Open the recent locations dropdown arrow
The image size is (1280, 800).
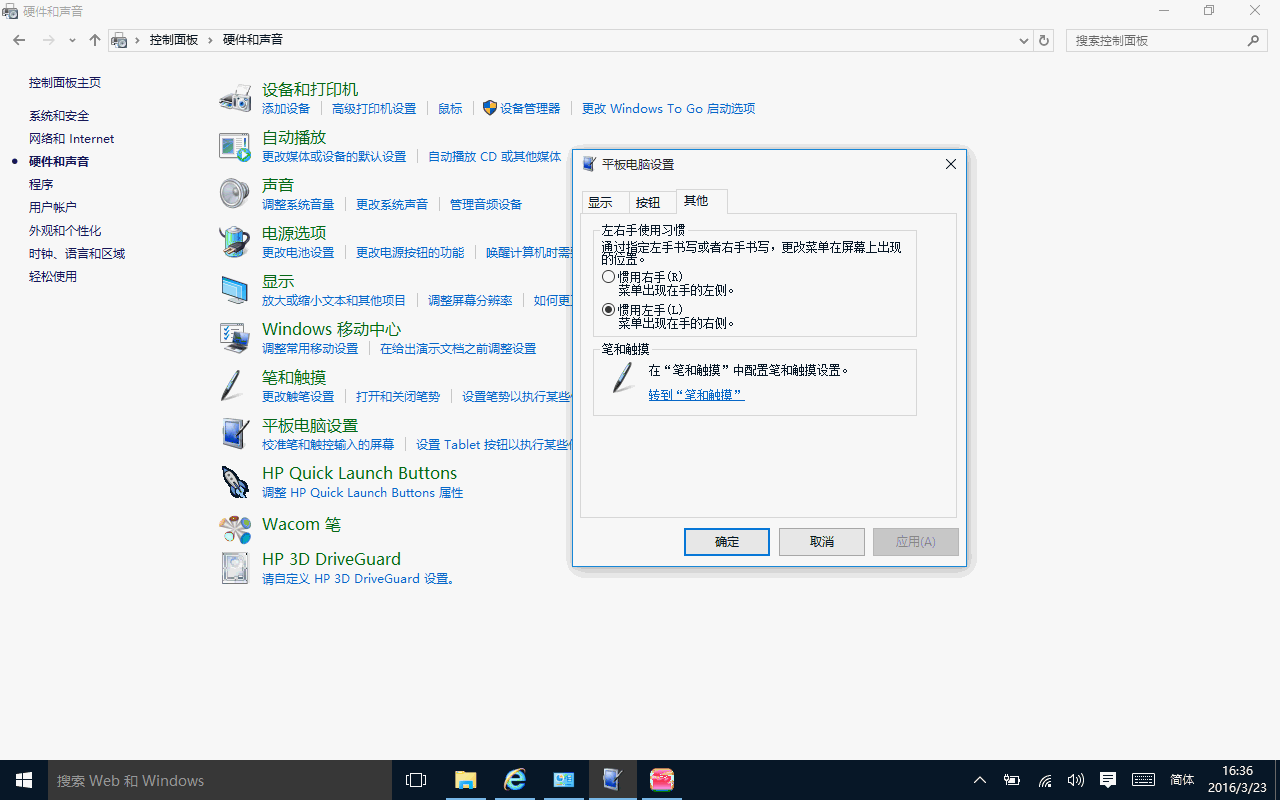pyautogui.click(x=72, y=41)
